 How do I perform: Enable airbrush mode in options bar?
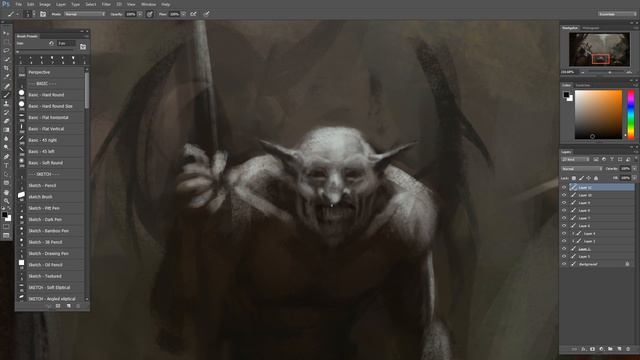coord(193,14)
